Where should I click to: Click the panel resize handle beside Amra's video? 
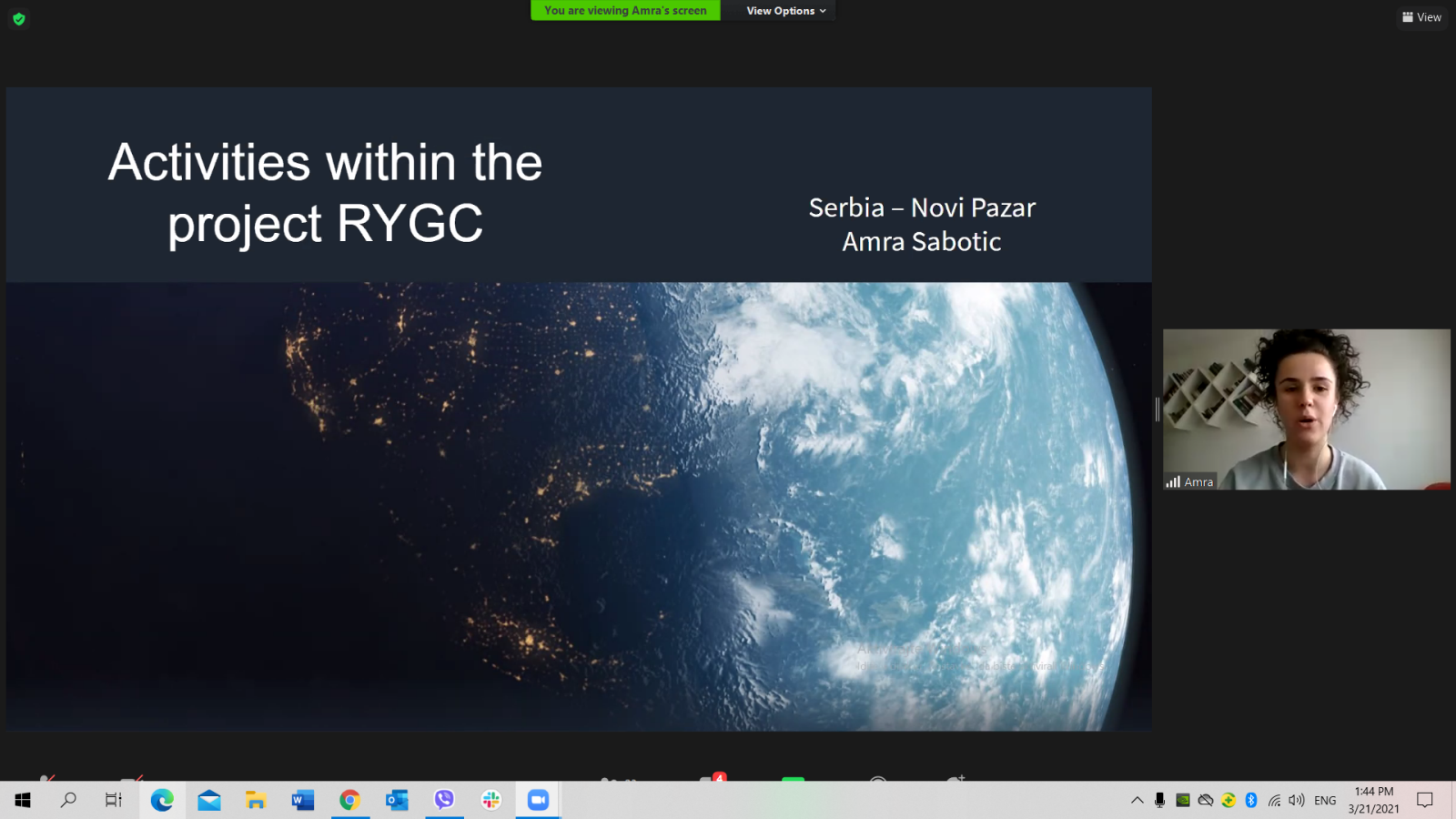pyautogui.click(x=1158, y=409)
